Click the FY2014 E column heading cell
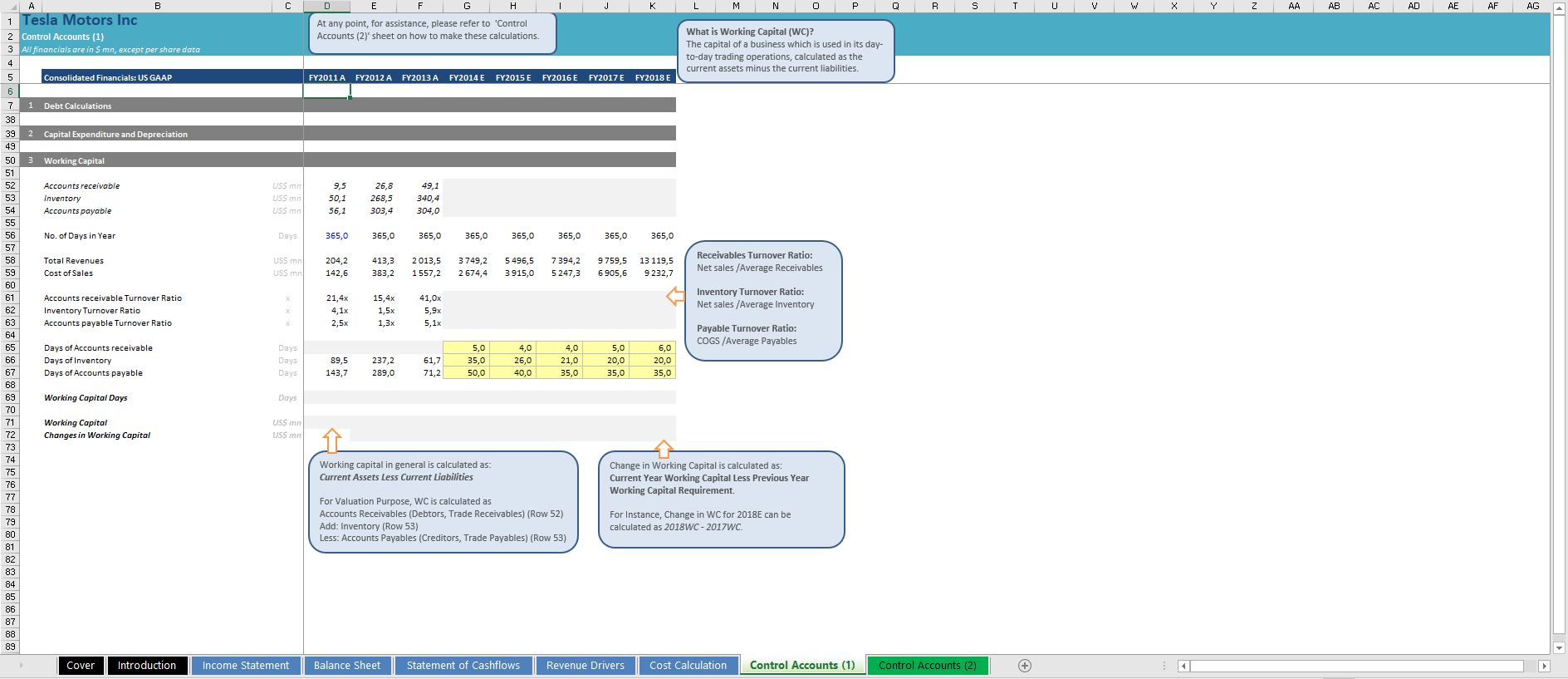 pyautogui.click(x=467, y=77)
